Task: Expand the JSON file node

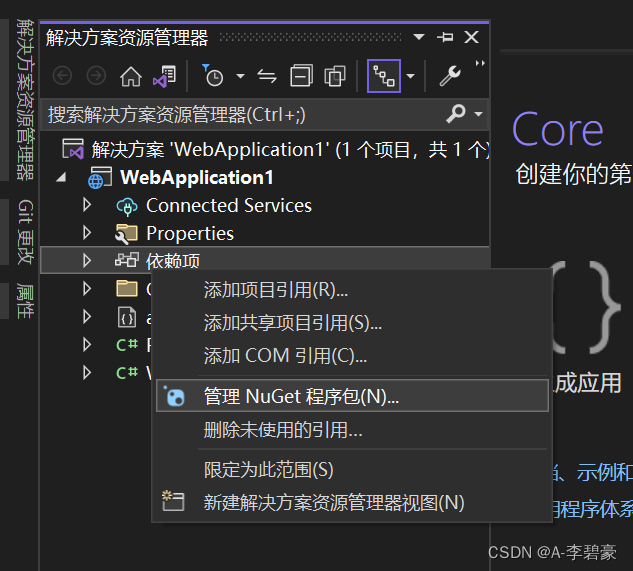Action: pyautogui.click(x=86, y=317)
